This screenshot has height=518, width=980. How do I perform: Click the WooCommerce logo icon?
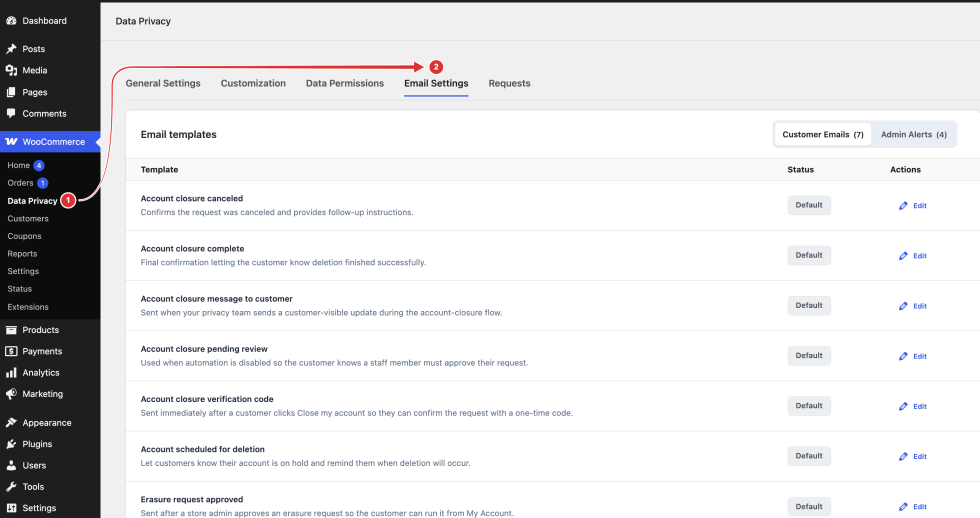pos(11,142)
